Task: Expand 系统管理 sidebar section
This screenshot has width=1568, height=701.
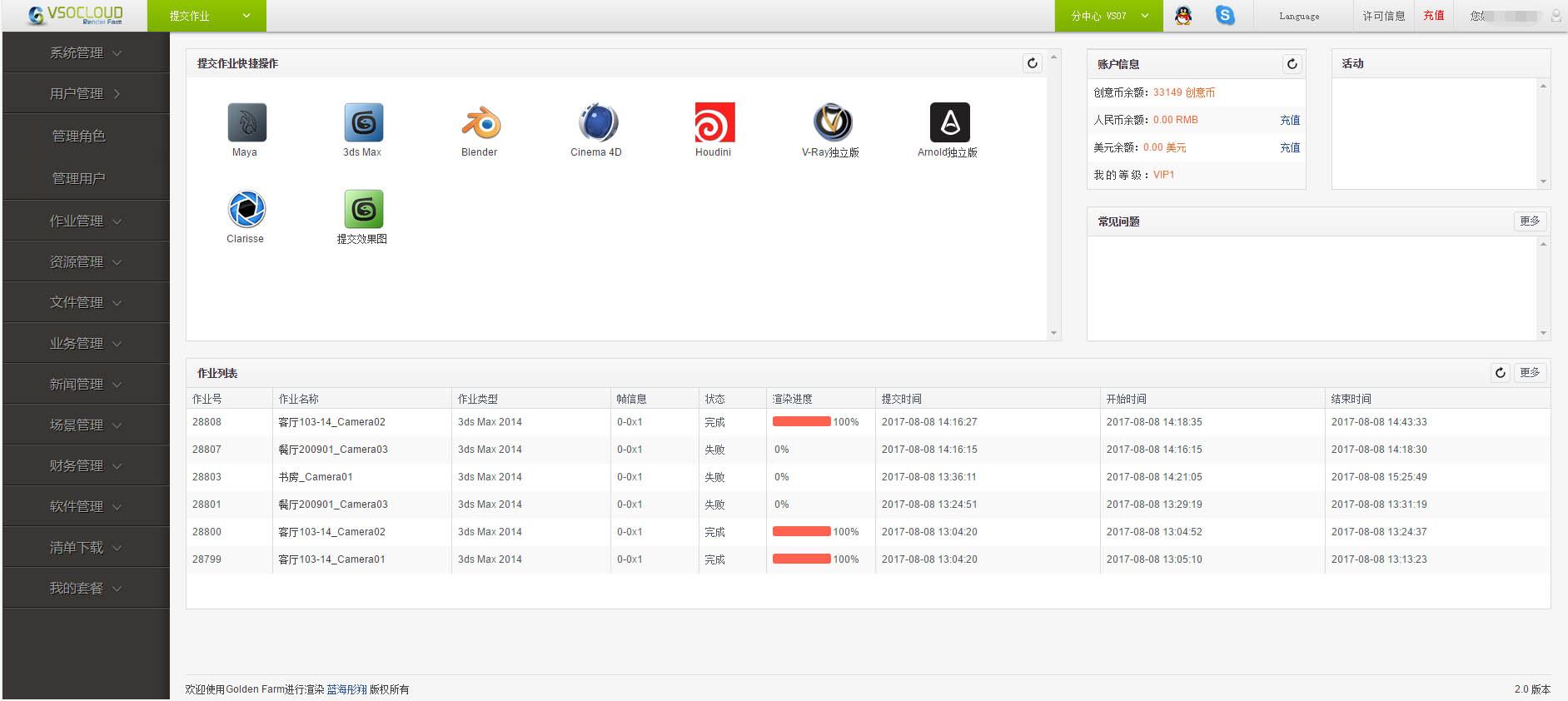Action: point(86,52)
